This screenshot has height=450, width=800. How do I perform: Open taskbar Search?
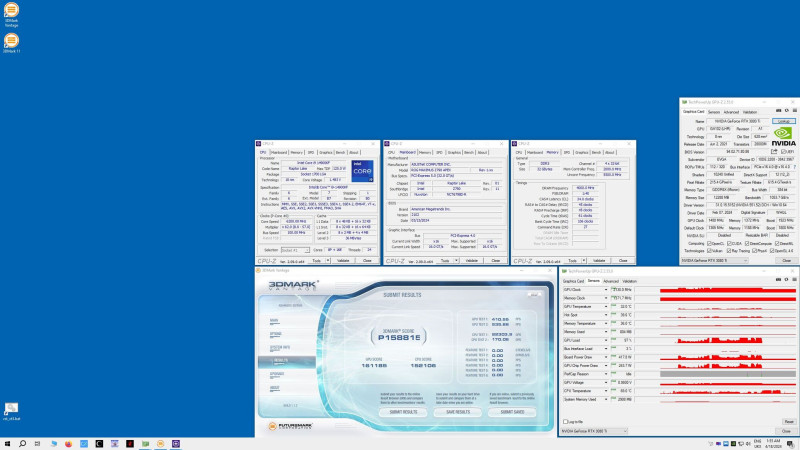(22, 444)
